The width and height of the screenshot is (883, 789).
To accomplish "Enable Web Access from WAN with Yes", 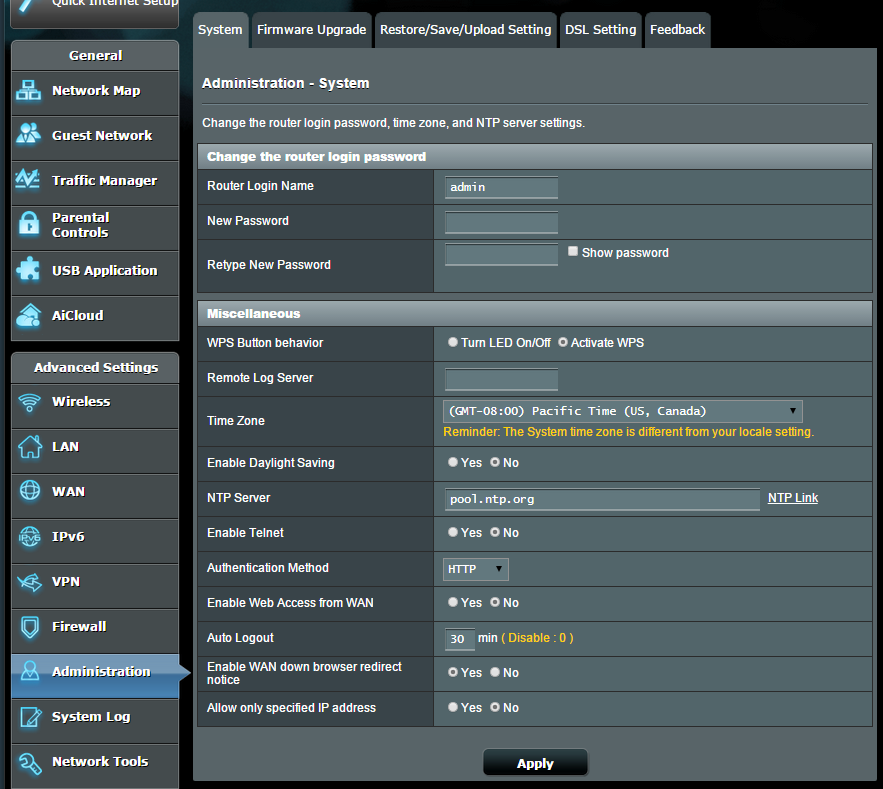I will (453, 602).
